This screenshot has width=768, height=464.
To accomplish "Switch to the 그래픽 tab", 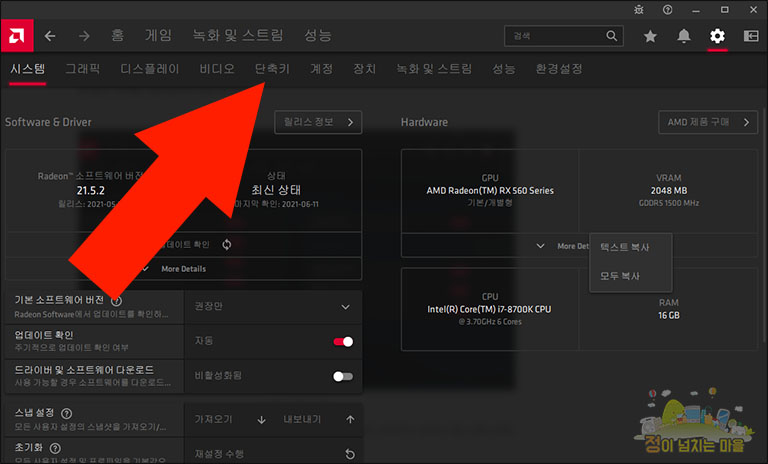I will coord(83,69).
